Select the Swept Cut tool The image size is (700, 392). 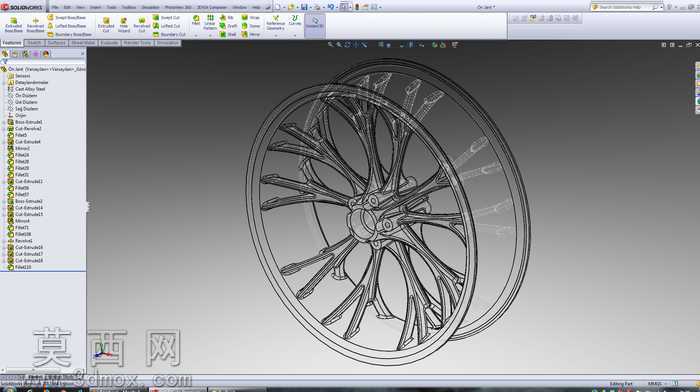click(x=166, y=17)
